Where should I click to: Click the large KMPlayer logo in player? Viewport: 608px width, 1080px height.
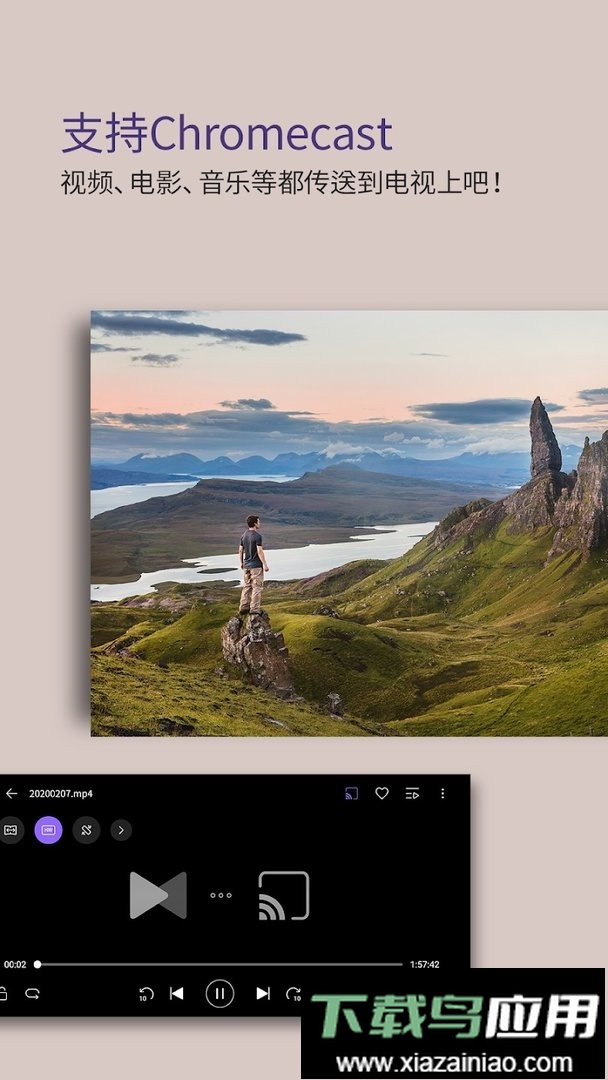[x=158, y=895]
